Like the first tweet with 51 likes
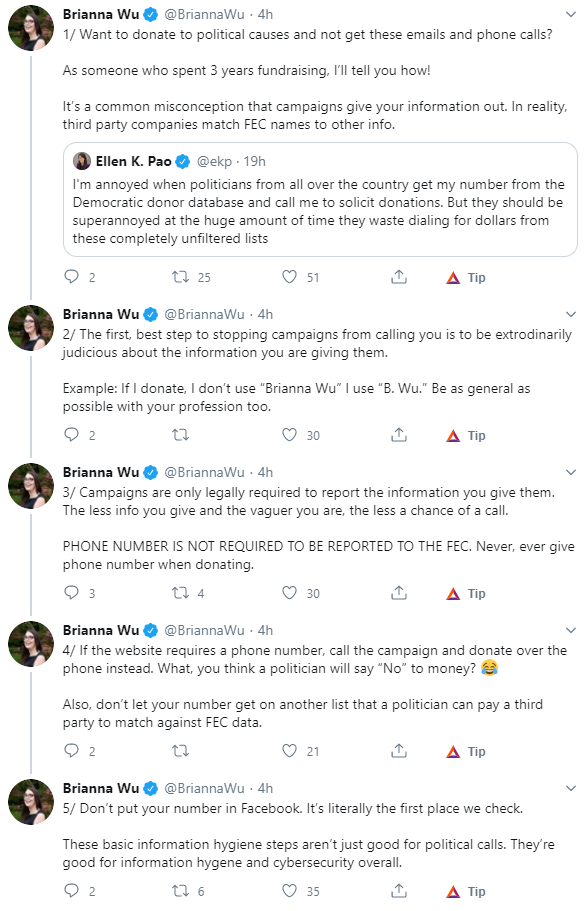Viewport: 587px width, 911px height. point(289,277)
